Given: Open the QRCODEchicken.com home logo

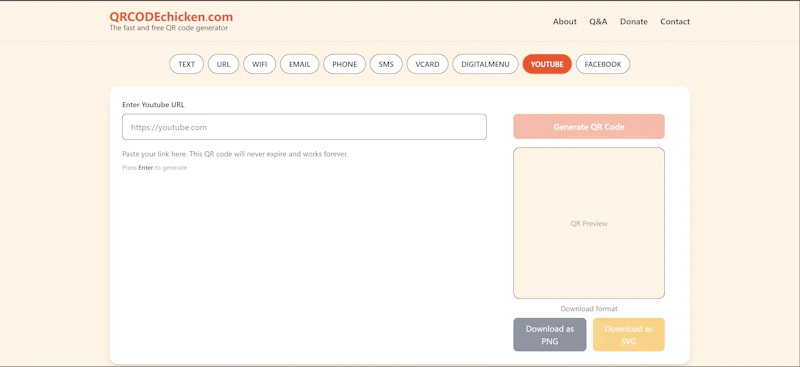Looking at the screenshot, I should coord(171,17).
